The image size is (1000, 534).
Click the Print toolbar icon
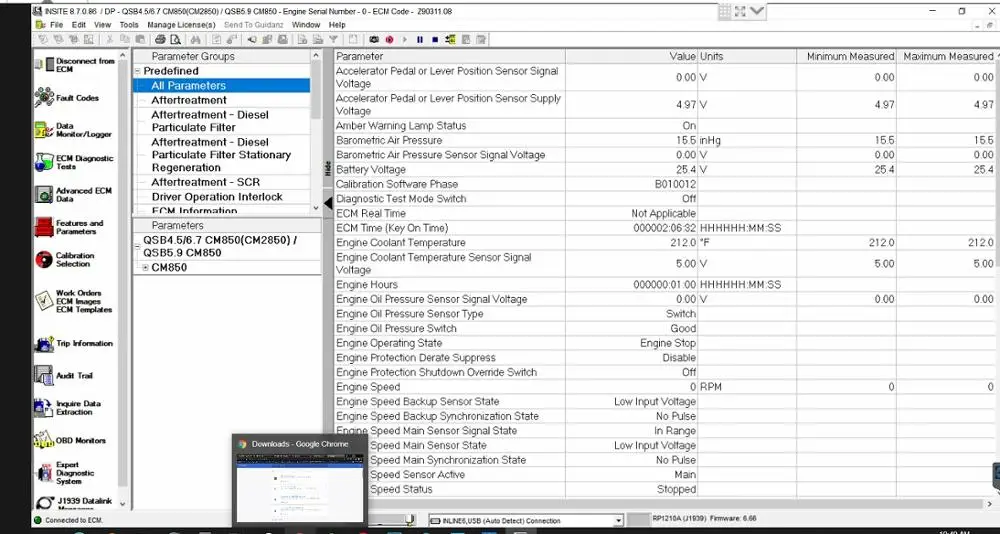pos(160,40)
